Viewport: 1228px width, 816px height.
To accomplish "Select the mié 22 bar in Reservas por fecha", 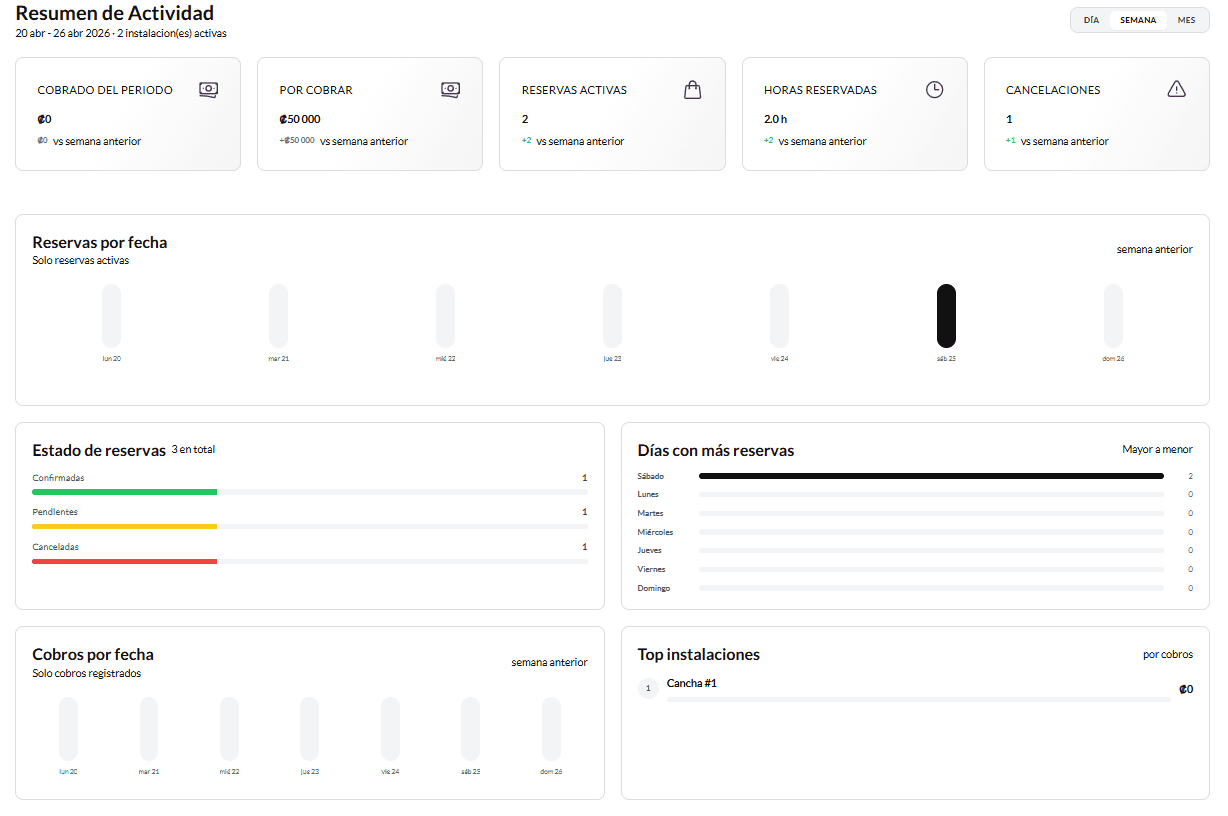I will tap(445, 316).
